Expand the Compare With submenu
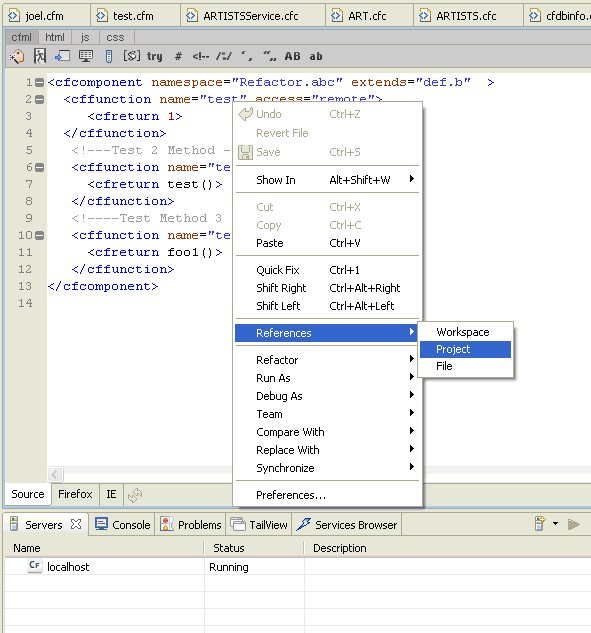The width and height of the screenshot is (591, 633). pyautogui.click(x=327, y=432)
